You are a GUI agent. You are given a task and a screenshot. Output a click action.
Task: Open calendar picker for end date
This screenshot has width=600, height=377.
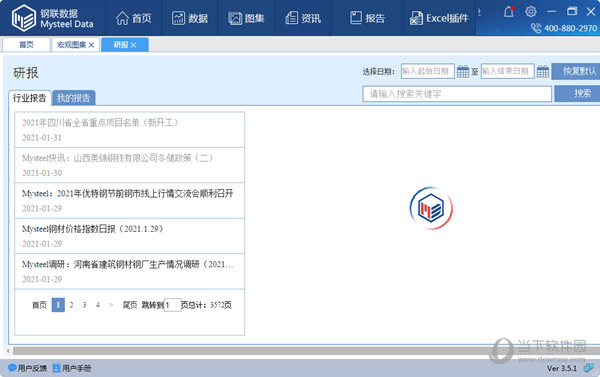point(543,71)
